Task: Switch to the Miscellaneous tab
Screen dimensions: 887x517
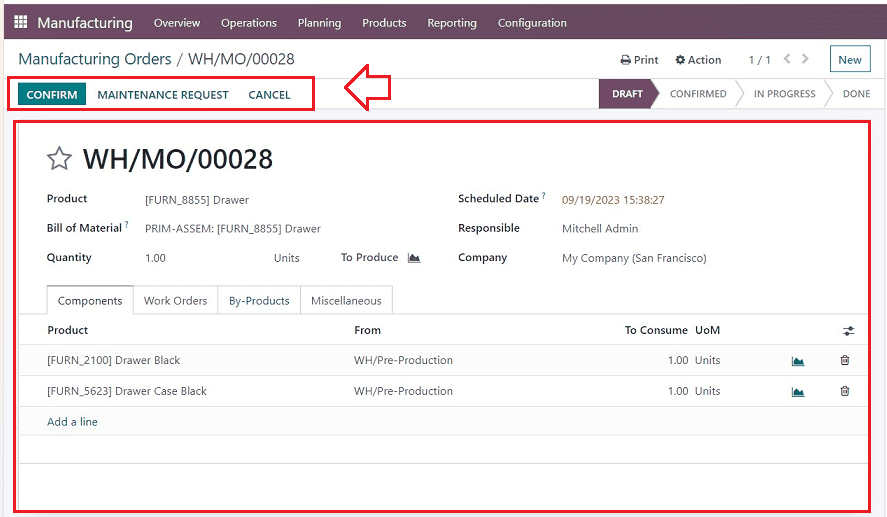Action: pos(346,300)
